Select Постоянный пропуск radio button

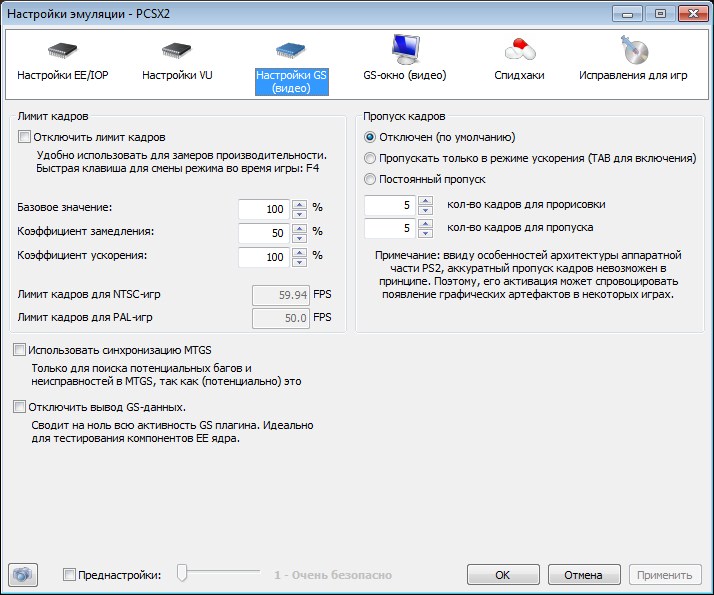coord(370,179)
